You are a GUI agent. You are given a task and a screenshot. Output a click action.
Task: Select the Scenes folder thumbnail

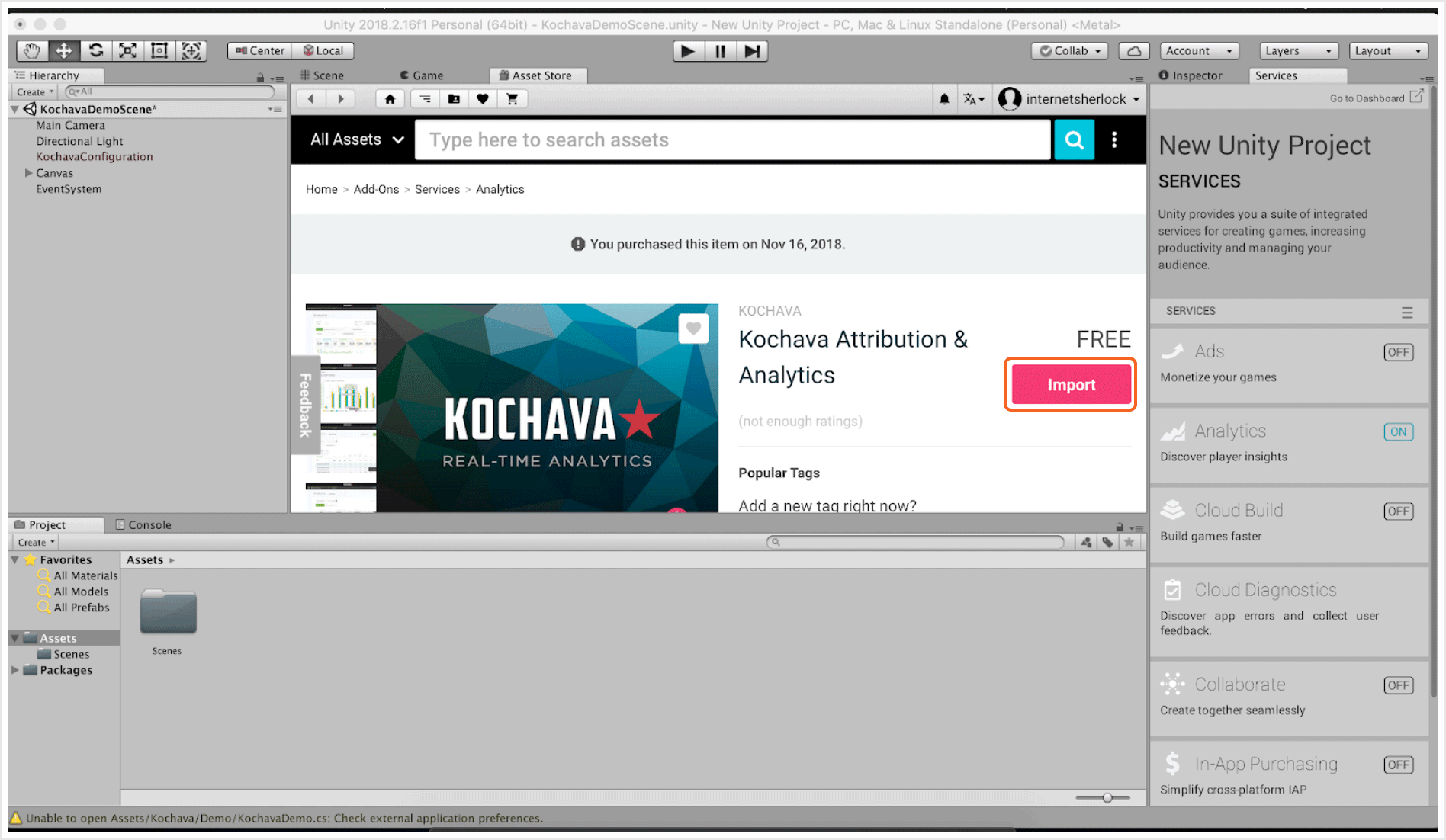click(168, 613)
